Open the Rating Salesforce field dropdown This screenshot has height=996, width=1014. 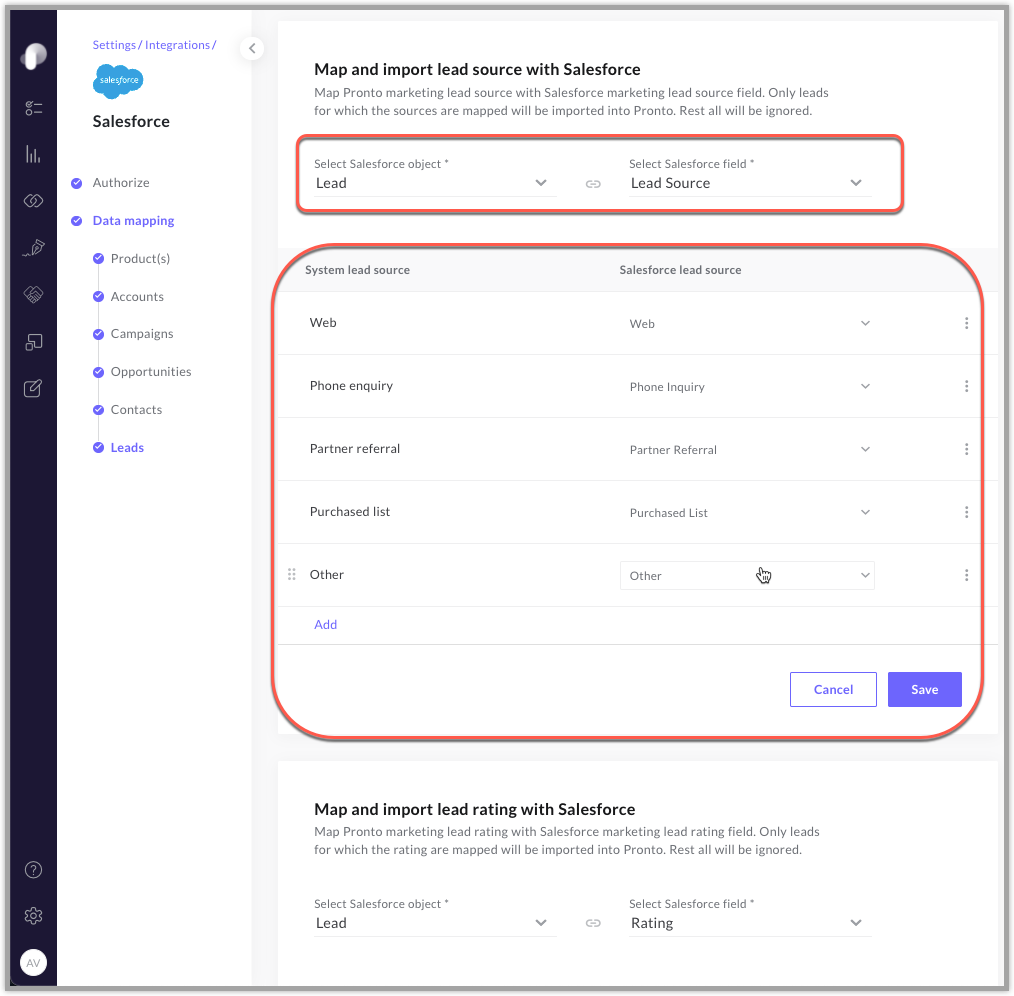[x=750, y=923]
